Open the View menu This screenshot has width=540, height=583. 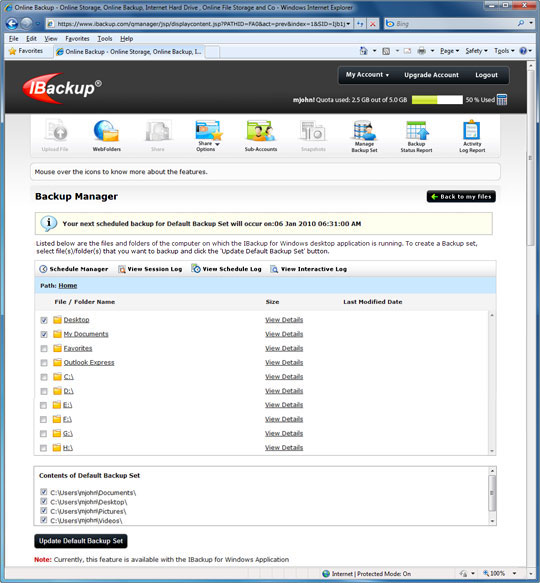(51, 39)
